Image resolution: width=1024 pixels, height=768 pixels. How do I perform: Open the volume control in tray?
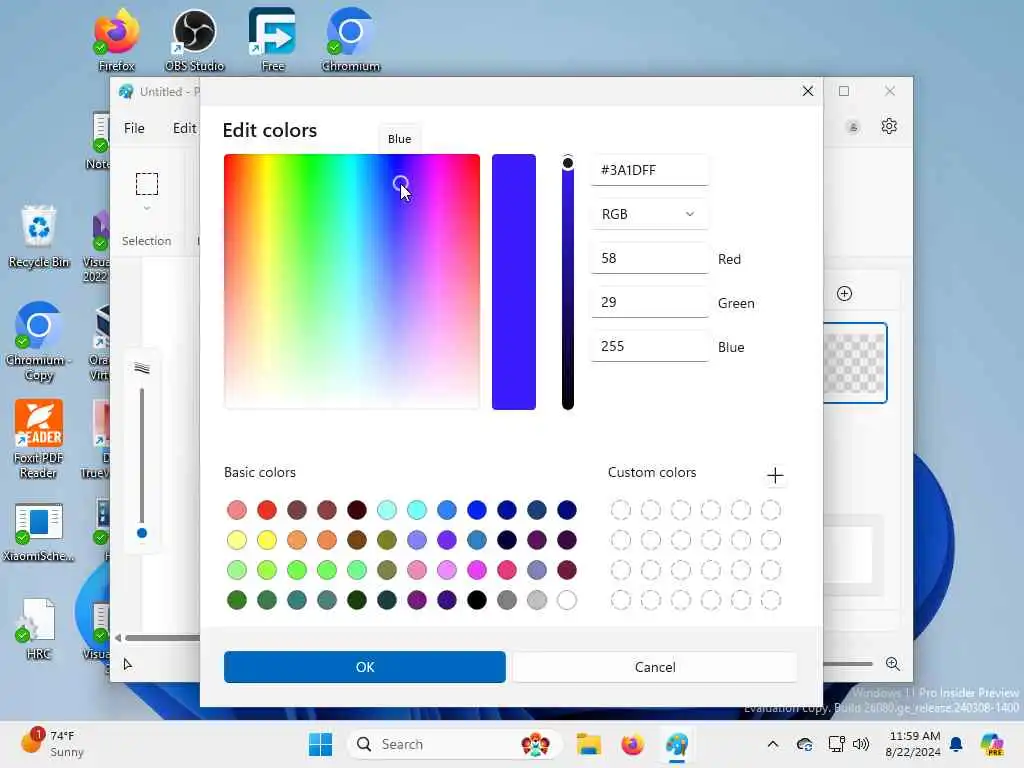861,744
